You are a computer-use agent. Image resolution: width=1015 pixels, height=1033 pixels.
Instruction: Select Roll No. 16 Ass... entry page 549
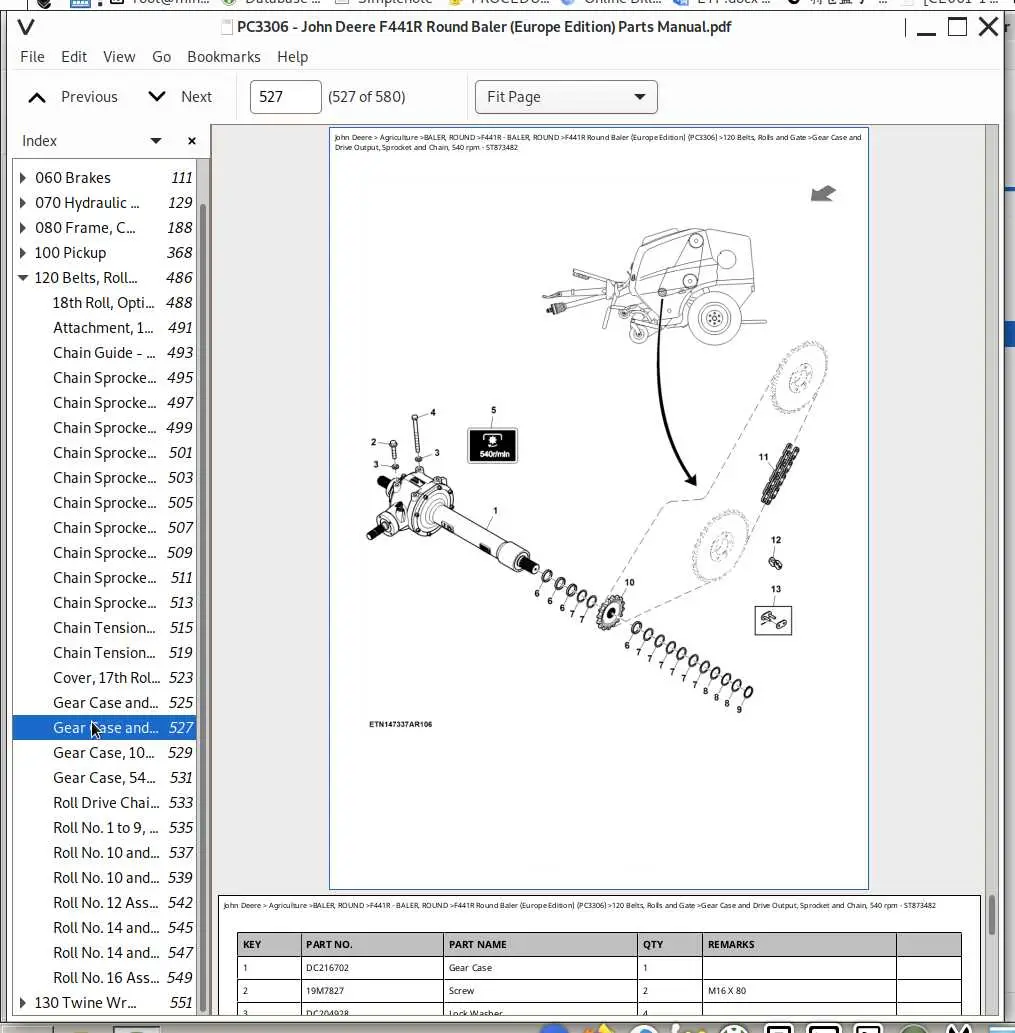[x=104, y=978]
